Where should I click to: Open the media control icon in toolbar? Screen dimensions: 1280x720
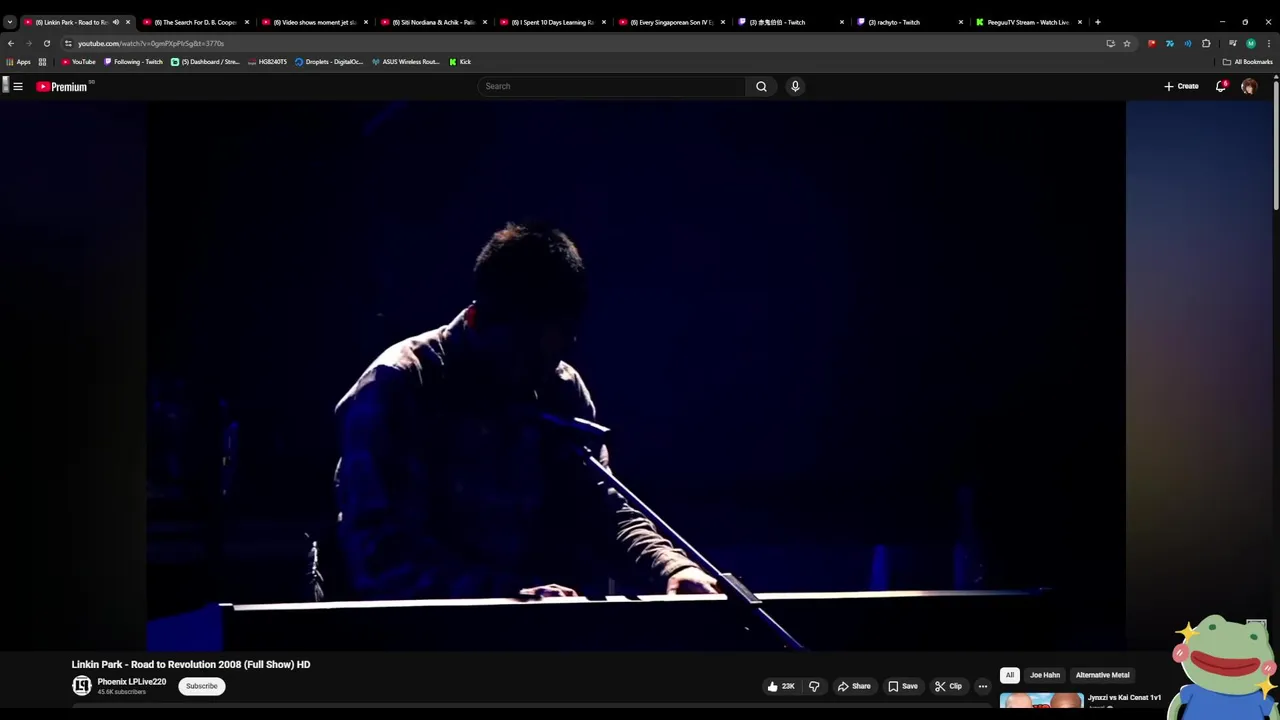[1232, 43]
